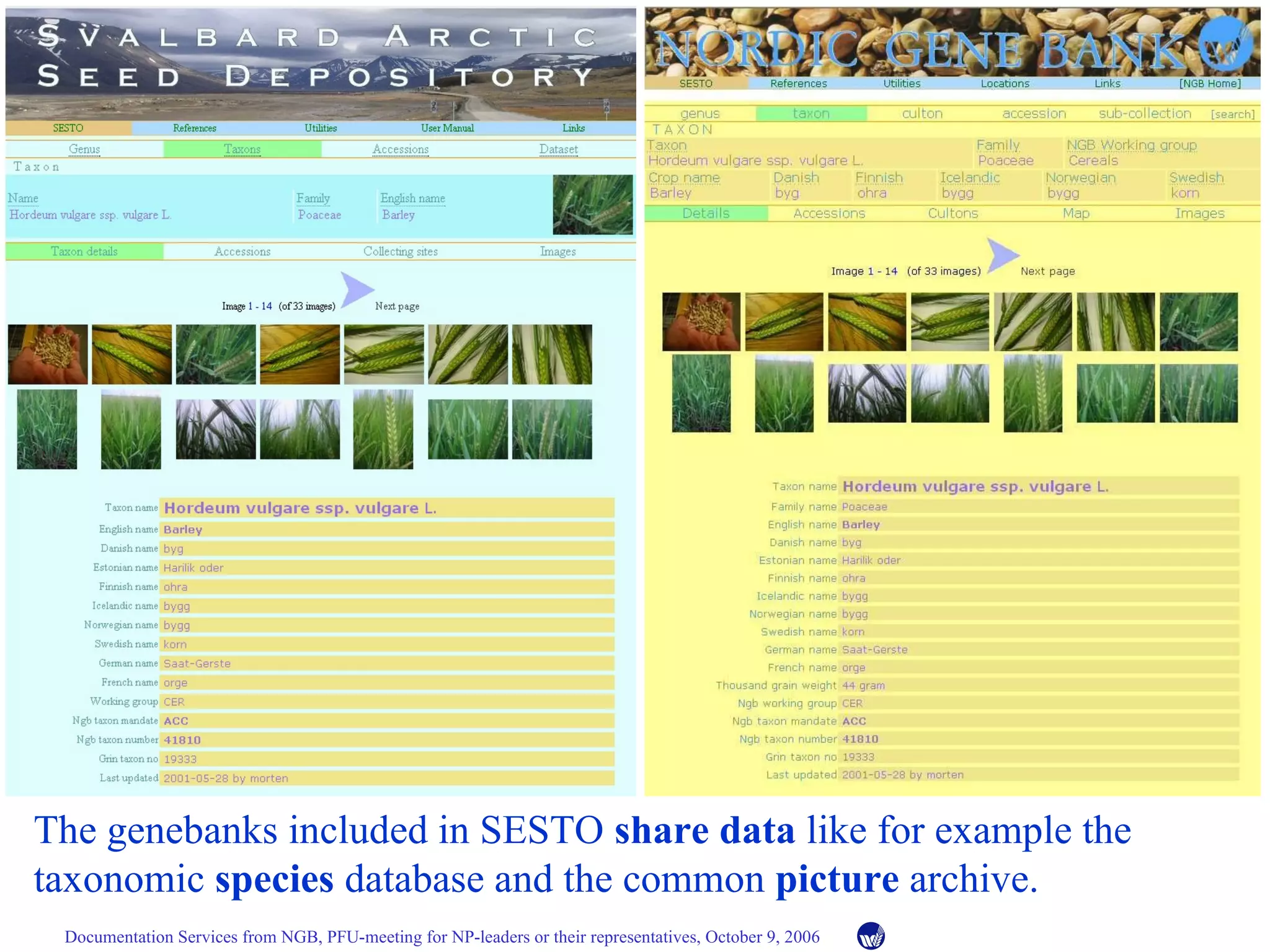The height and width of the screenshot is (952, 1270).
Task: Switch to Taxon details sub-tab
Action: pyautogui.click(x=84, y=252)
